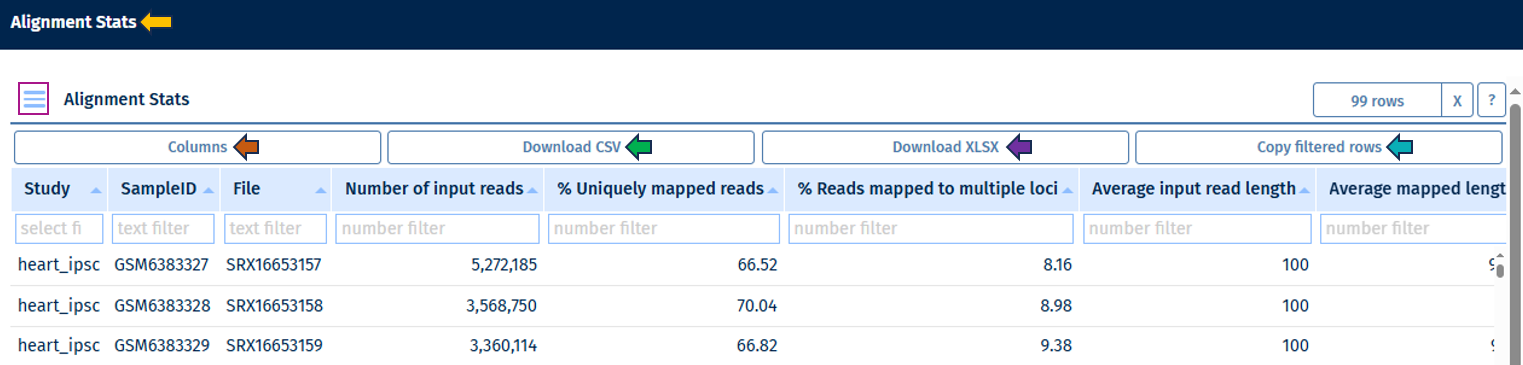Image resolution: width=1523 pixels, height=365 pixels.
Task: Click the Alignment Stats title in top bar
Action: pos(73,22)
